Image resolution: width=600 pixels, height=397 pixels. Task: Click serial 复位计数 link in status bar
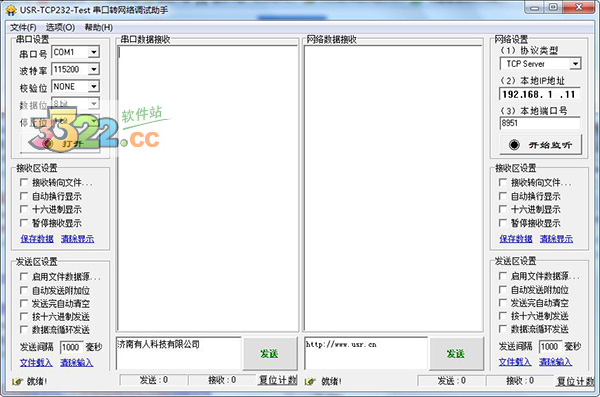pyautogui.click(x=278, y=380)
